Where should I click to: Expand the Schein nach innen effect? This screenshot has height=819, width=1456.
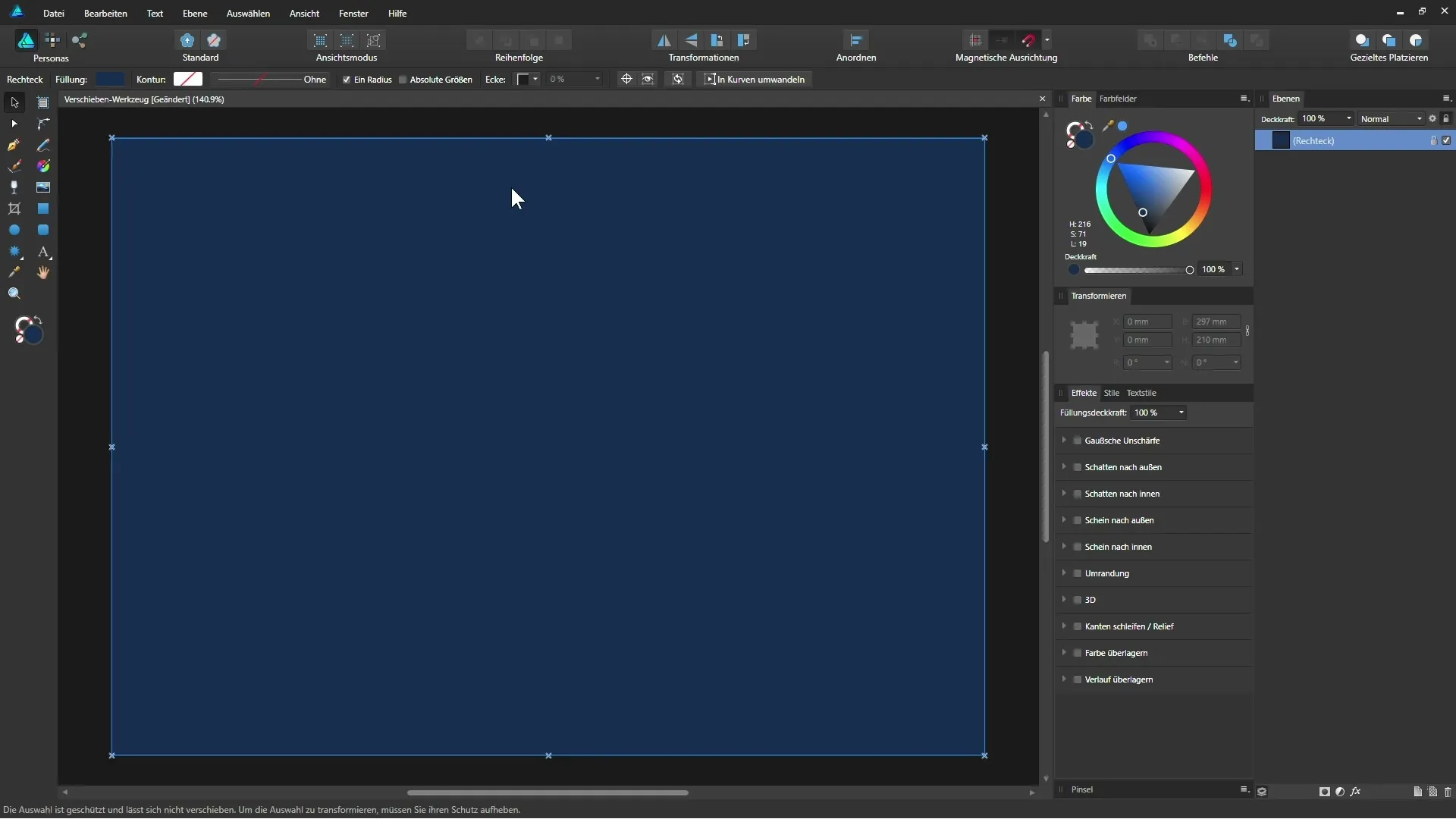click(x=1064, y=547)
